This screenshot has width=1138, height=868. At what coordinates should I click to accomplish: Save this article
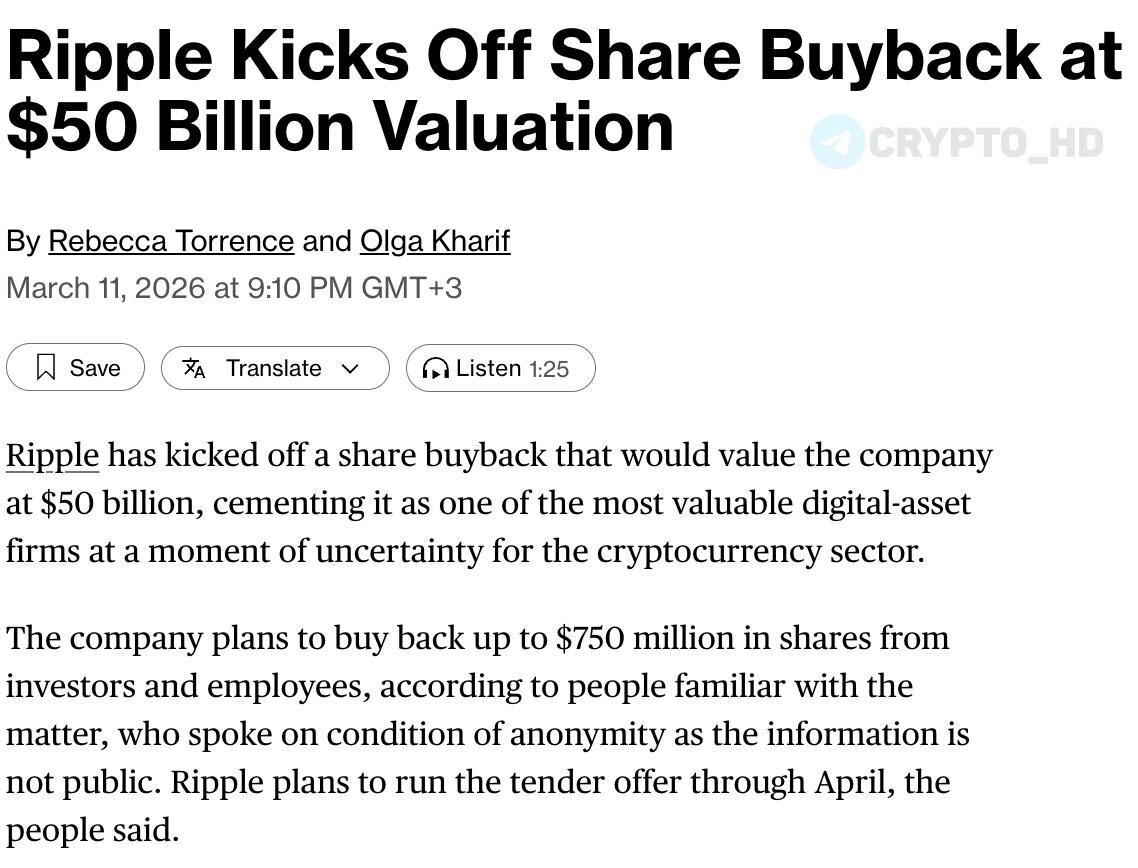point(75,367)
